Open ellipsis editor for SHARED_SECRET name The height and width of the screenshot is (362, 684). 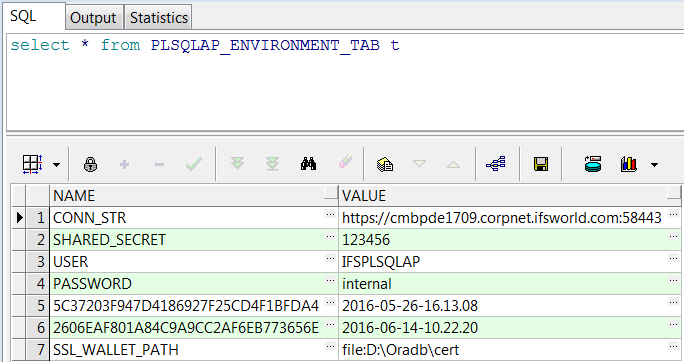coord(330,236)
